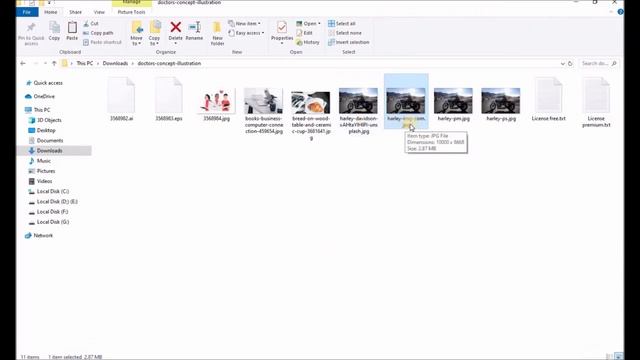Screen dimensions: 640x360
Task: Click the Paste ribbon icon
Action: [x=72, y=31]
